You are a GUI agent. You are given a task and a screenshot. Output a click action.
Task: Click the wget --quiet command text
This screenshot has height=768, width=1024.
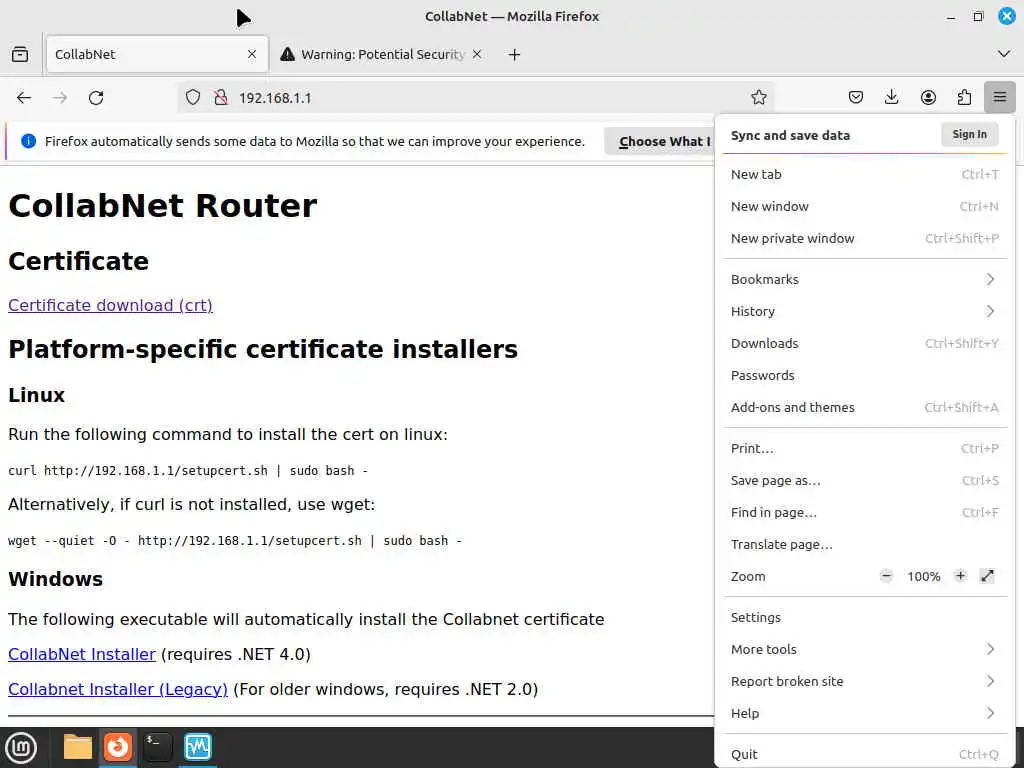[x=235, y=541]
